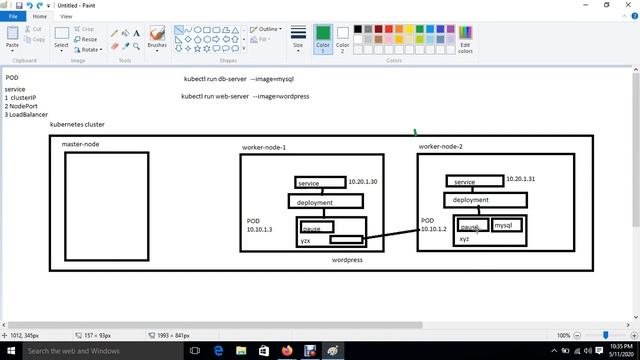
Task: Click the Line shape
Action: (x=179, y=30)
